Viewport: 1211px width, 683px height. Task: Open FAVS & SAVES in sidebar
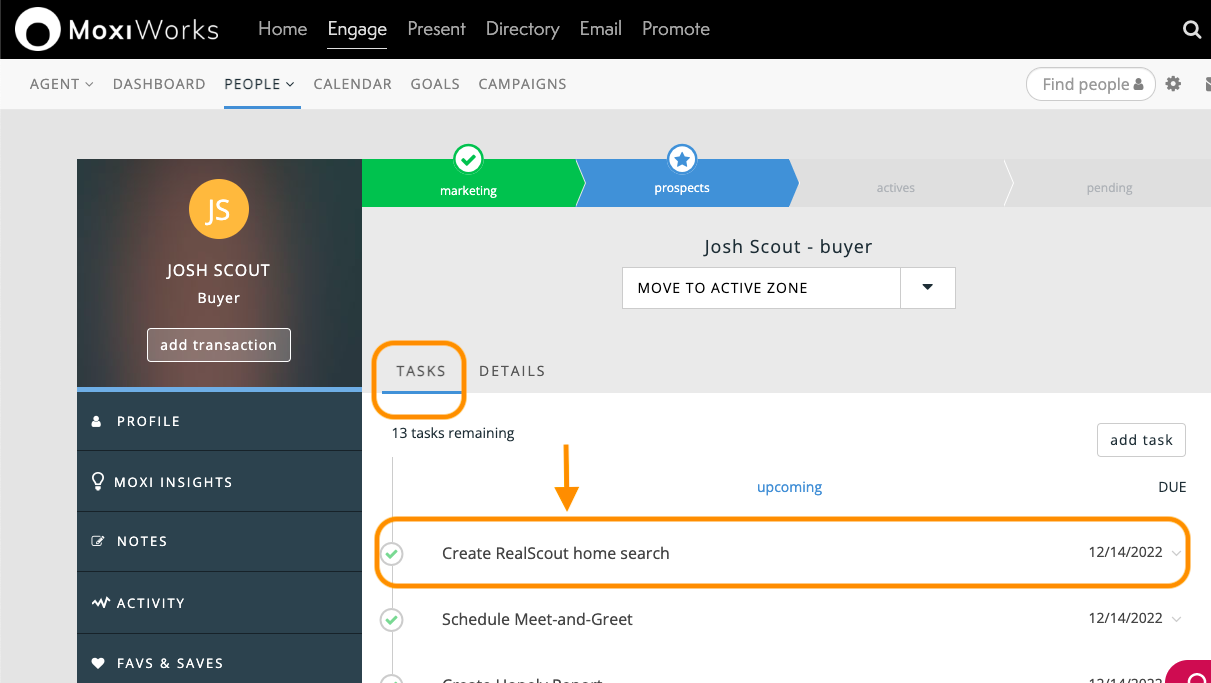pos(219,660)
